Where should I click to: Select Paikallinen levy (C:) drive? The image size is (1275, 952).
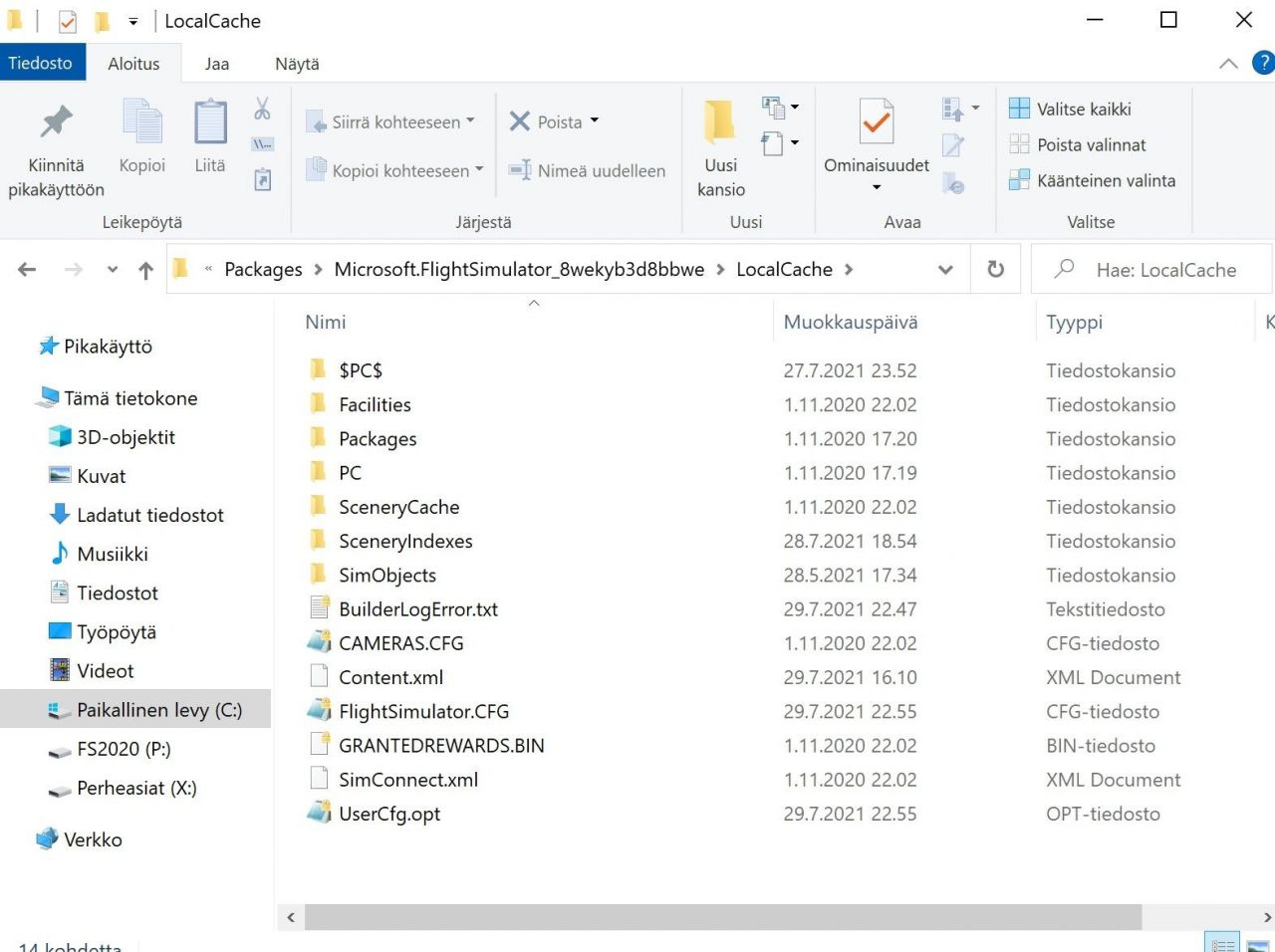click(x=135, y=709)
